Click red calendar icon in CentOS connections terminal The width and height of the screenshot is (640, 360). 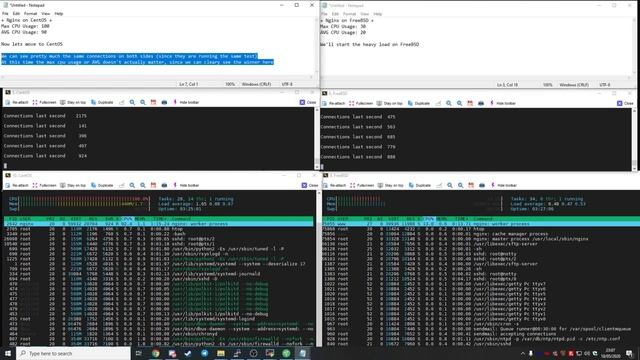pyautogui.click(x=153, y=102)
